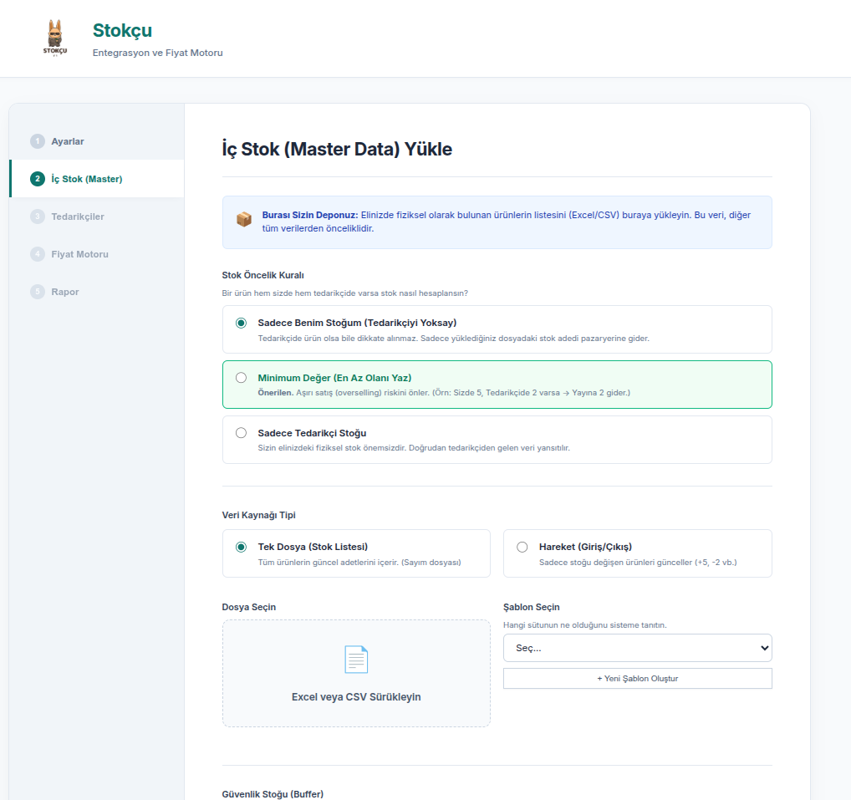Pick Hareket (Giriş/Çıkış) data source type
Screen dimensions: 851x800
point(522,547)
